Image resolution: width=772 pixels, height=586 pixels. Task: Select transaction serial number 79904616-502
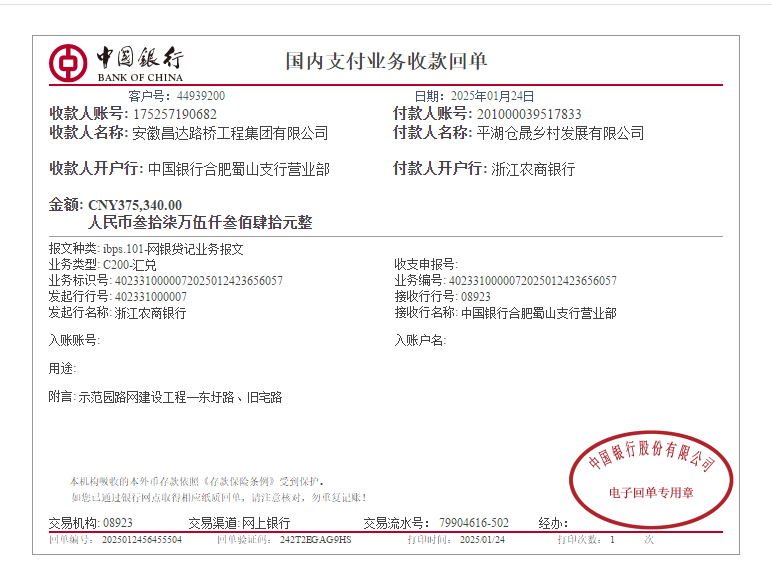click(473, 523)
